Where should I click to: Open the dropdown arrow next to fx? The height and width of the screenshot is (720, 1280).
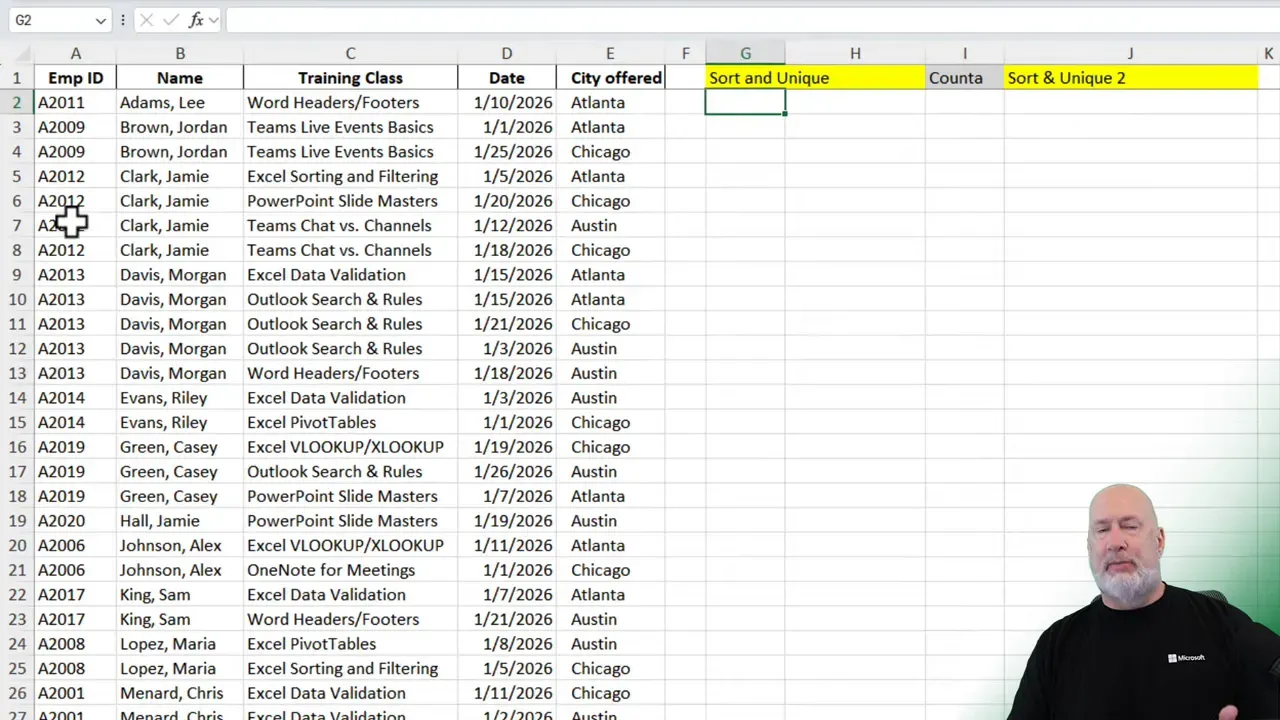click(212, 19)
